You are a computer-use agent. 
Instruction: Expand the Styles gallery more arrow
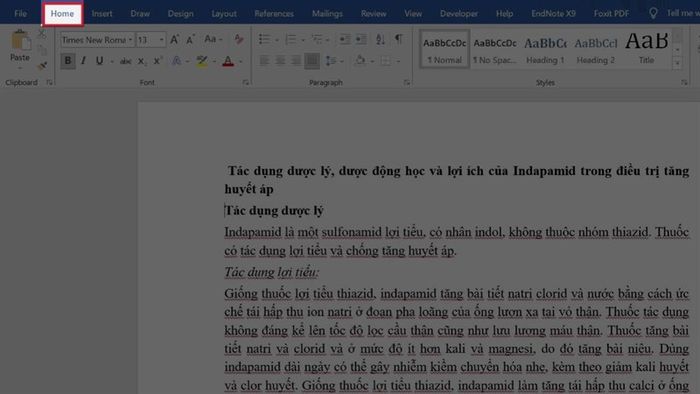pos(677,64)
